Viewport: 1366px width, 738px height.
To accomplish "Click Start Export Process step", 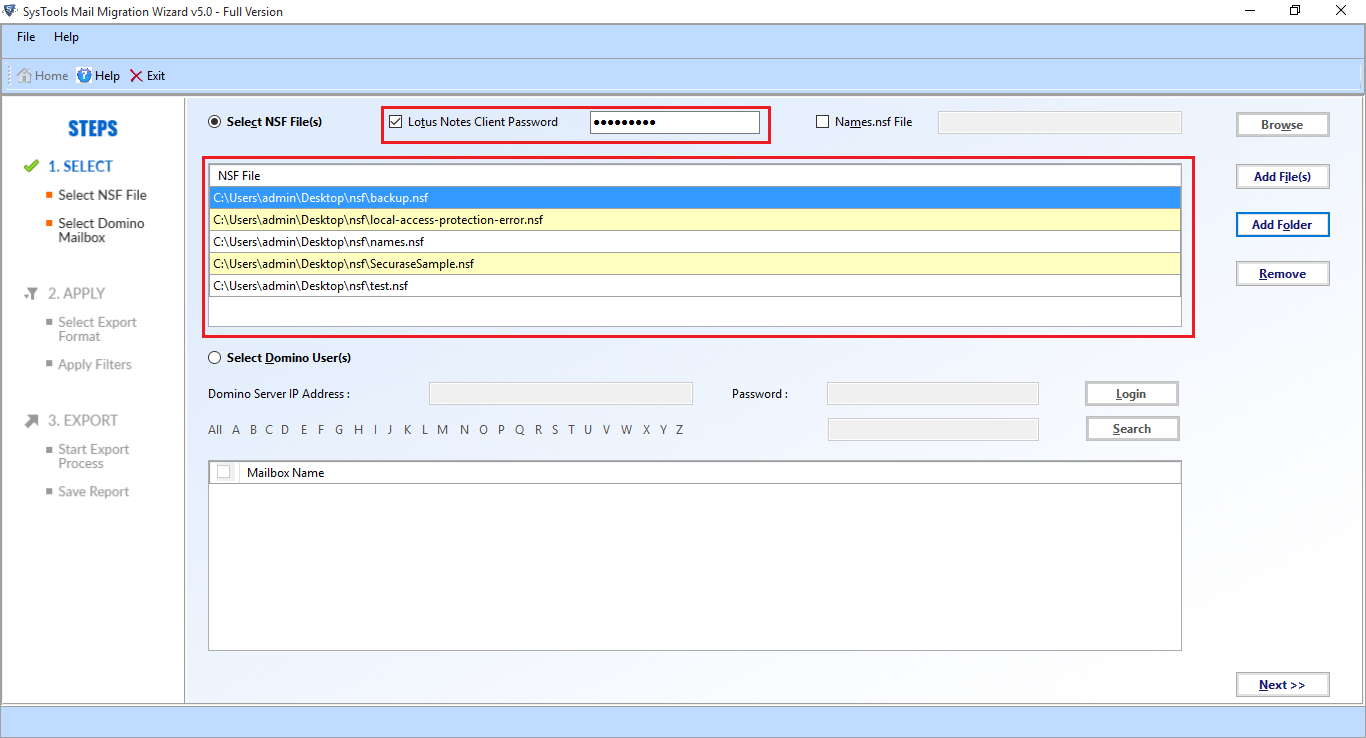I will coord(93,456).
